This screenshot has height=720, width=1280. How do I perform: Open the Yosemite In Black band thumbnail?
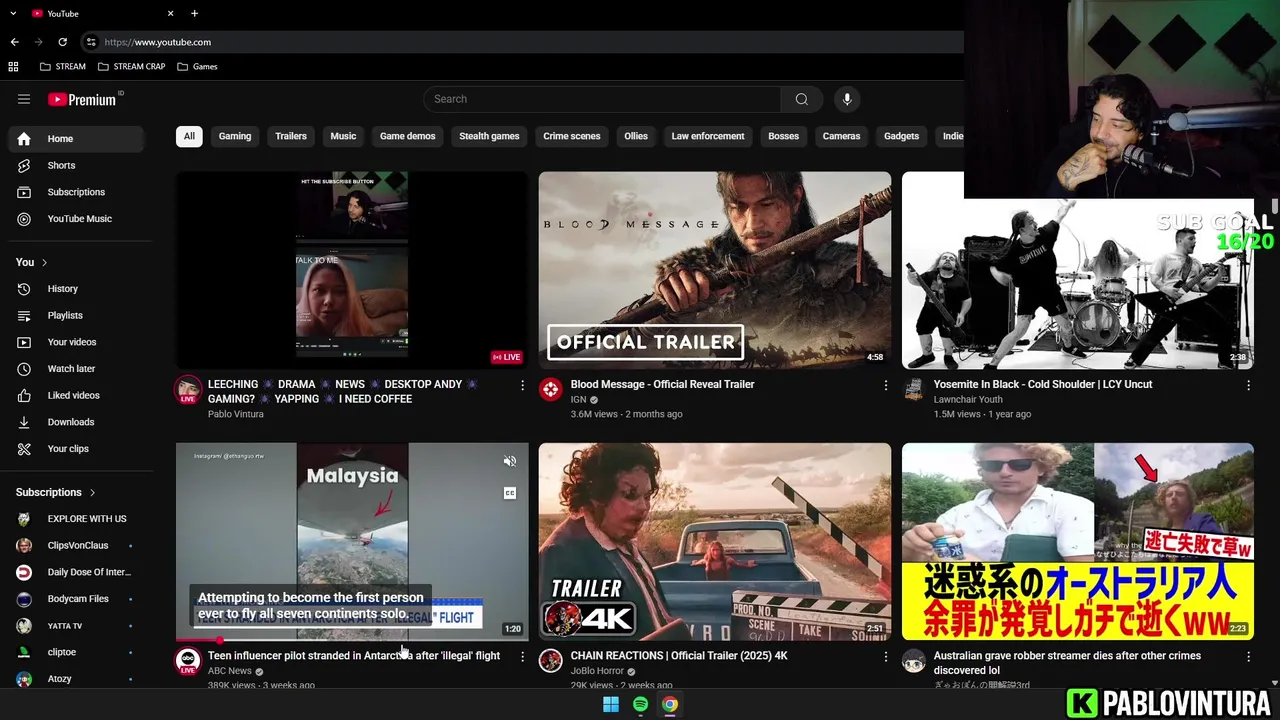1078,284
